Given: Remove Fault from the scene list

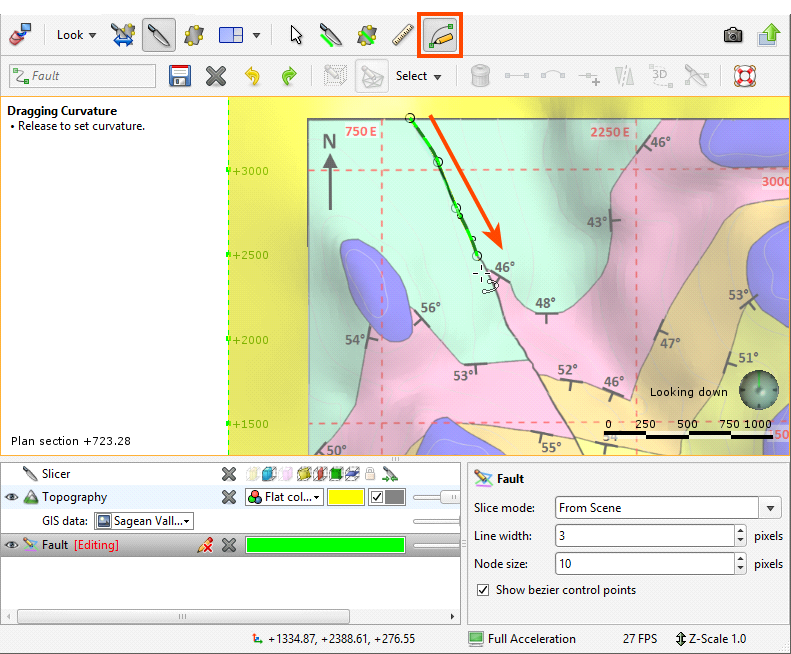Looking at the screenshot, I should click(229, 545).
